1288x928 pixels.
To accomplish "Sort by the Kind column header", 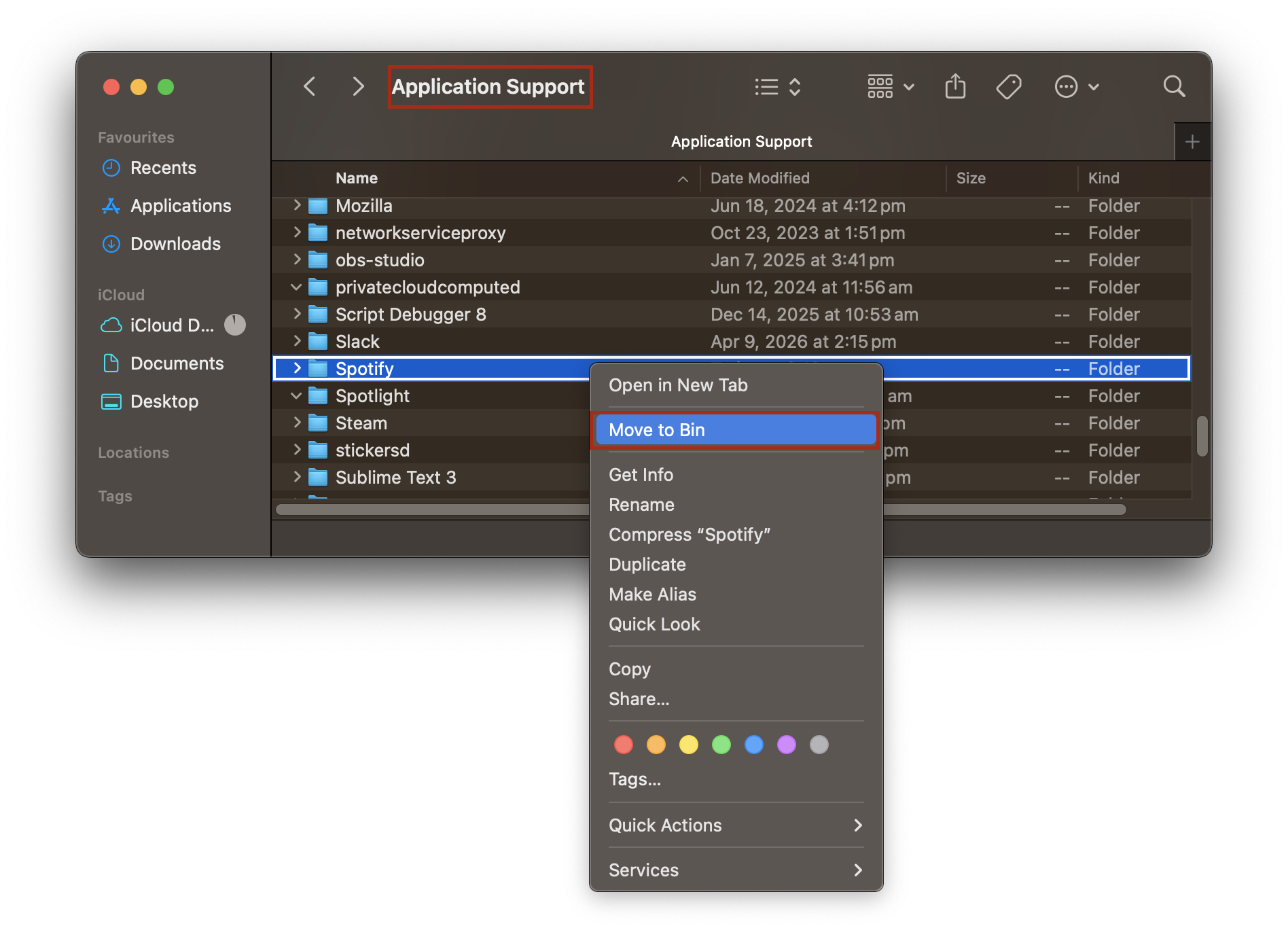I will [1103, 178].
